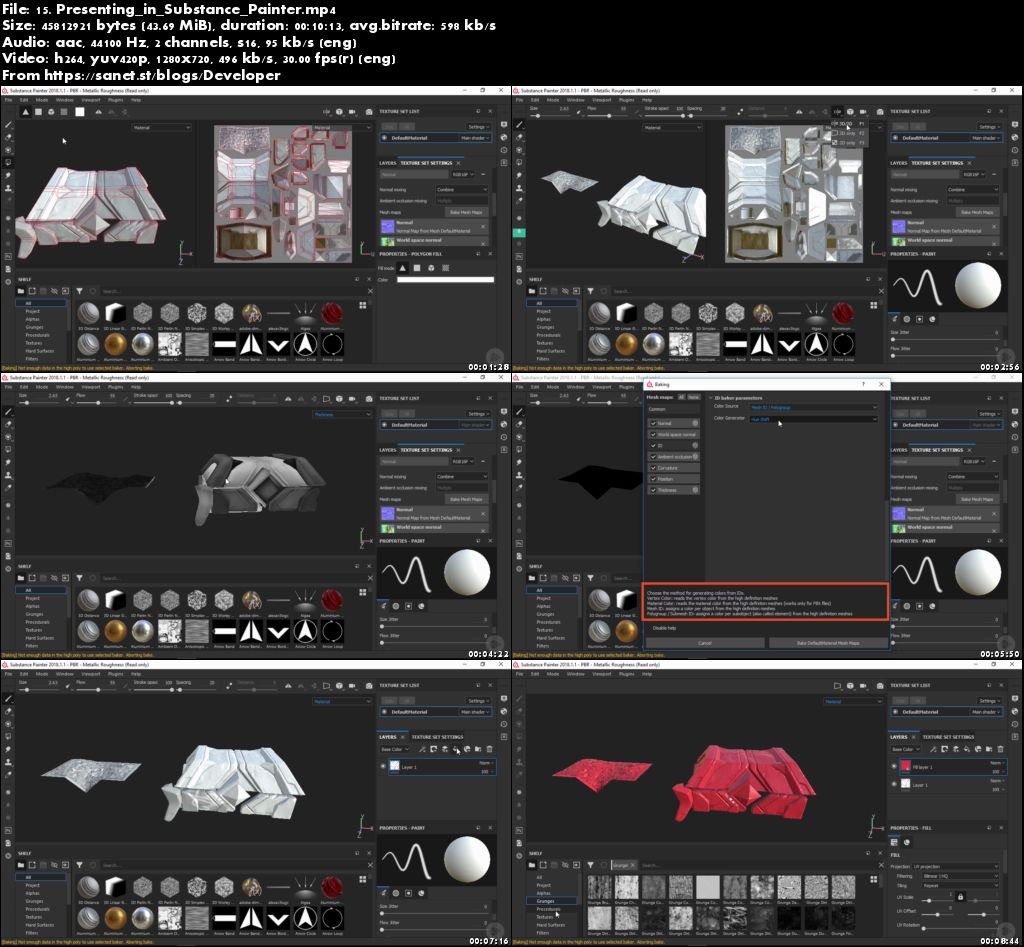Remove Normal mesh map via X, 00:04:22 frame
Image resolution: width=1024 pixels, height=947 pixels.
[x=483, y=513]
